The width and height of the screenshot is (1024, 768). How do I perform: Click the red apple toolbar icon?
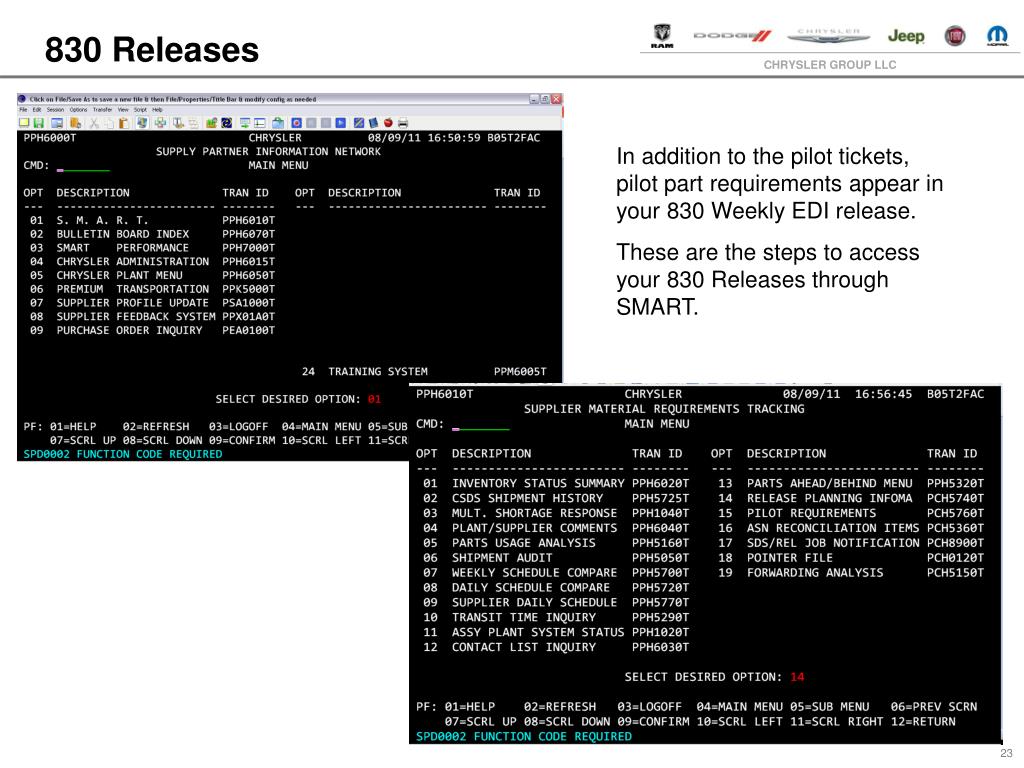(x=389, y=123)
